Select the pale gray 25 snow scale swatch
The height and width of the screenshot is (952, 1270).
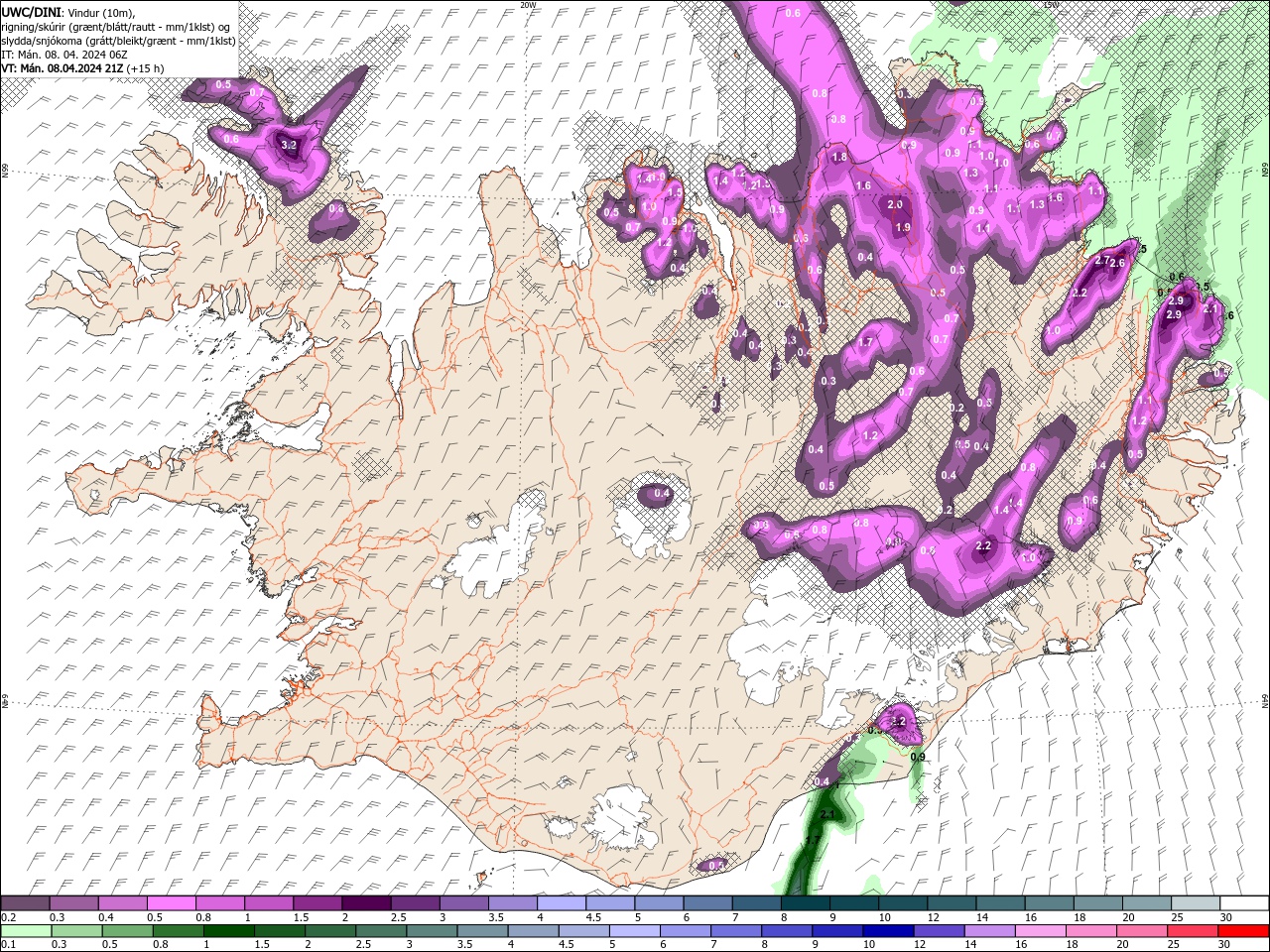tap(1196, 903)
